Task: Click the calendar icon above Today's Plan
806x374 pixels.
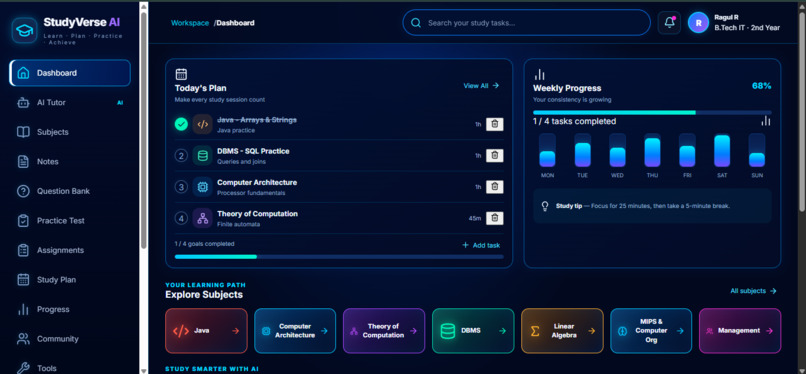Action: pos(181,74)
